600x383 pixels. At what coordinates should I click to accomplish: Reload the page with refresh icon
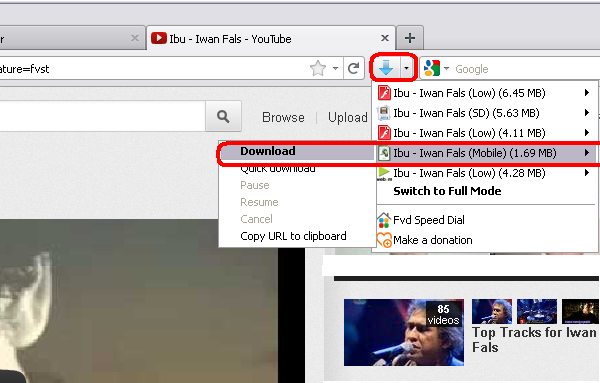(x=354, y=68)
